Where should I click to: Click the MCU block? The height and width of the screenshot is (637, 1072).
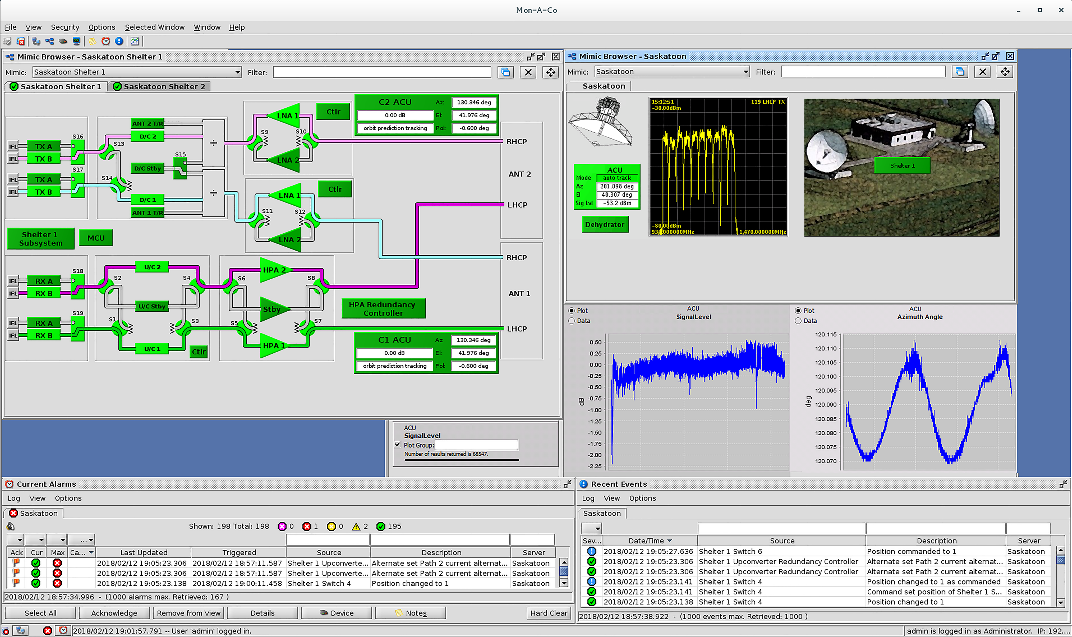pyautogui.click(x=96, y=238)
